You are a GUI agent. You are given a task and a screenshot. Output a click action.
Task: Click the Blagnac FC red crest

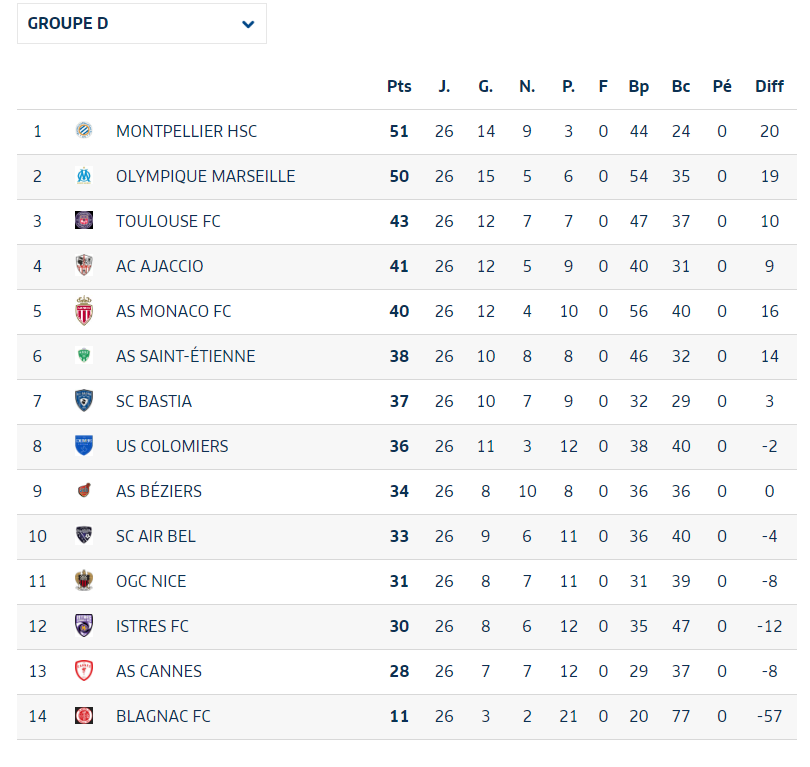tap(84, 716)
